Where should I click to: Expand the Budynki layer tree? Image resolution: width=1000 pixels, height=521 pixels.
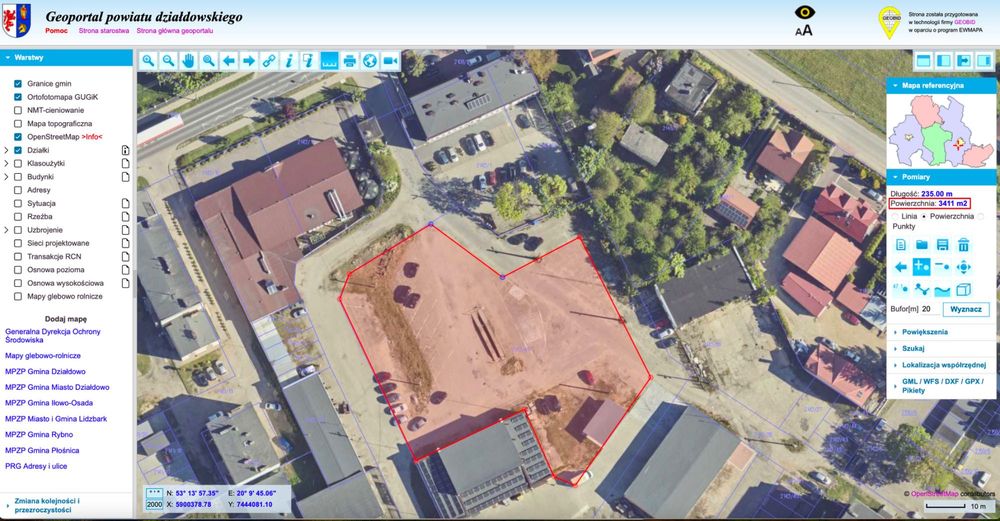tap(6, 177)
